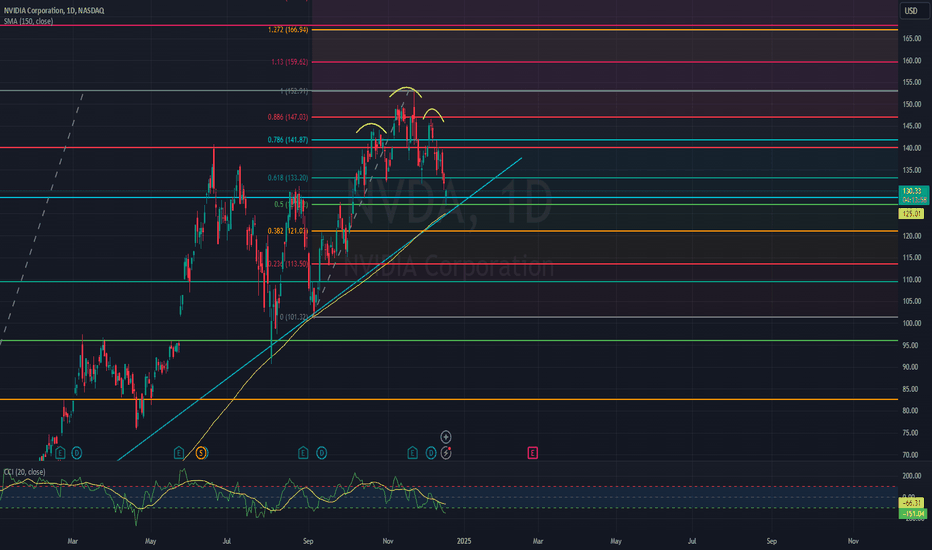Click the 85.00 price axis label

pos(910,389)
